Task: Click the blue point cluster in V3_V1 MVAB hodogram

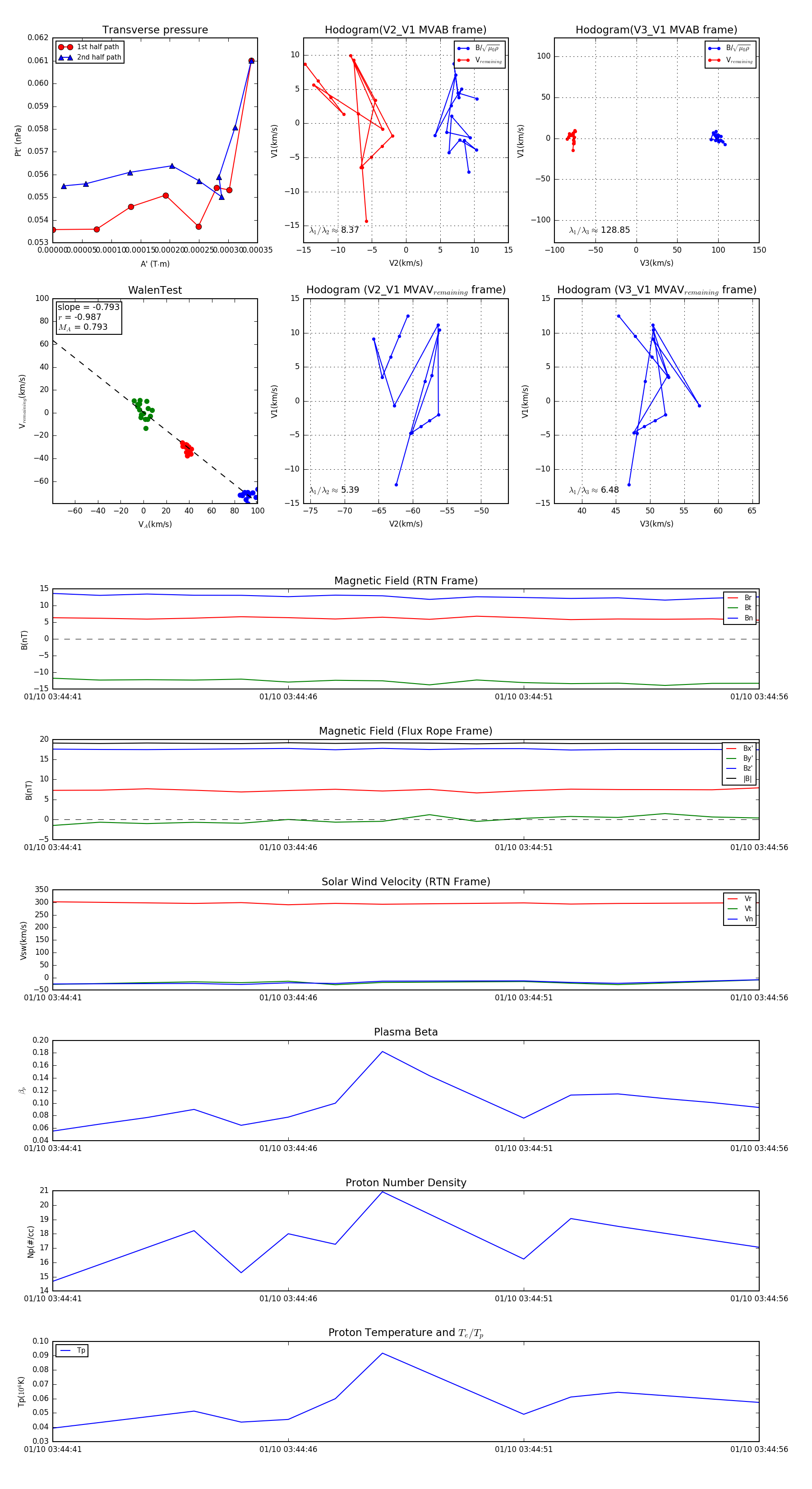Action: click(x=717, y=138)
